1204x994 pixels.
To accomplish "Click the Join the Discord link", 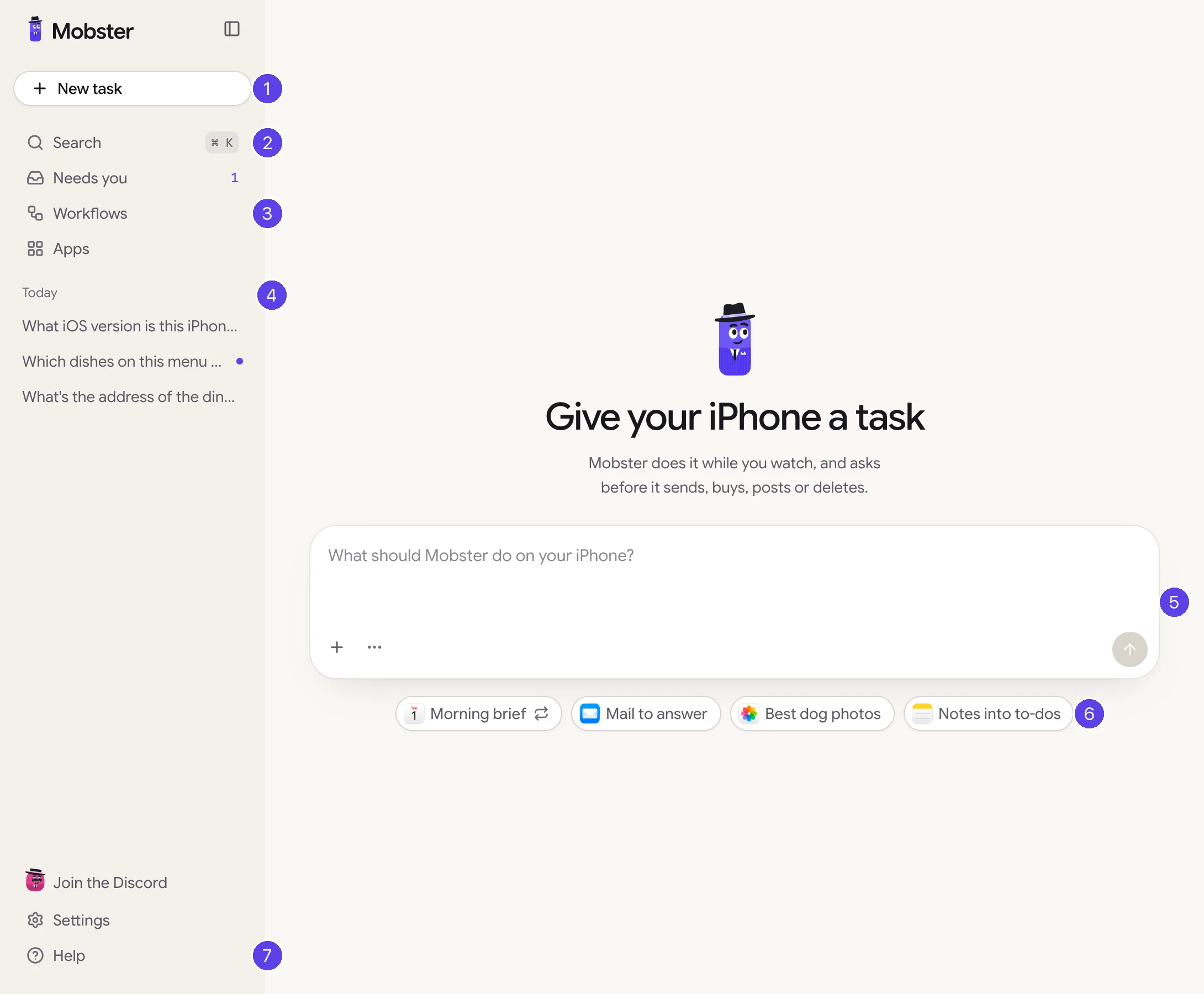I will (x=132, y=882).
